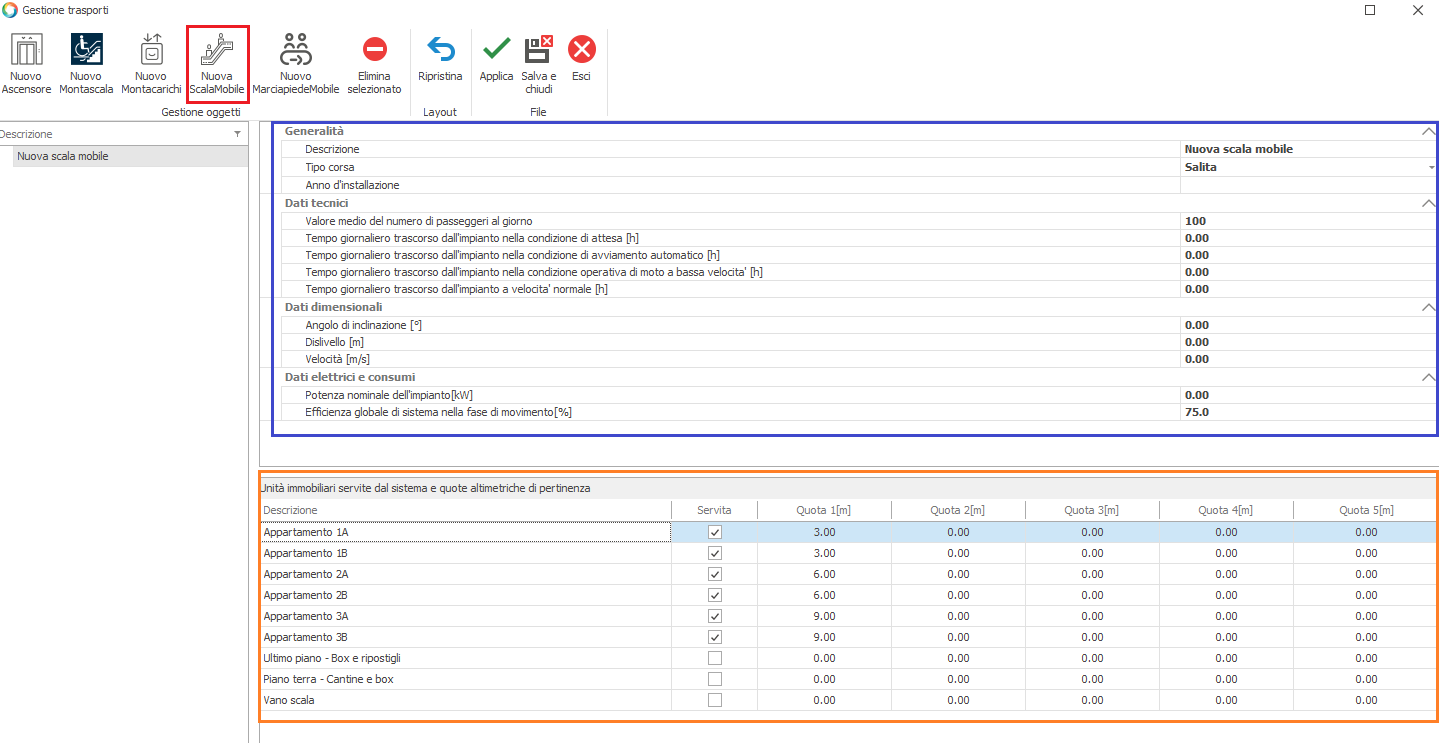Viewport: 1439px width, 743px height.
Task: Collapse the Dati dimensionali section
Action: pyautogui.click(x=1428, y=307)
